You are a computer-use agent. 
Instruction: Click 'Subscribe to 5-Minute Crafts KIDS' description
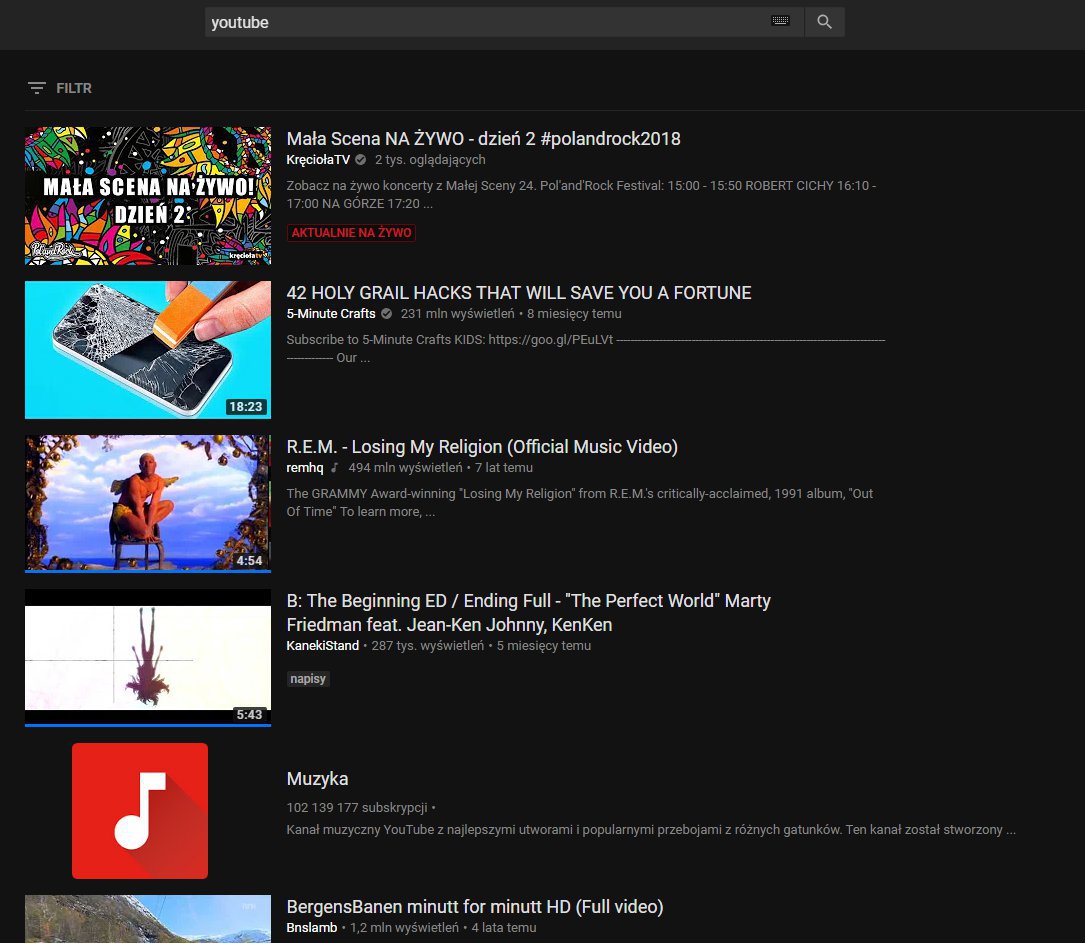coord(586,349)
